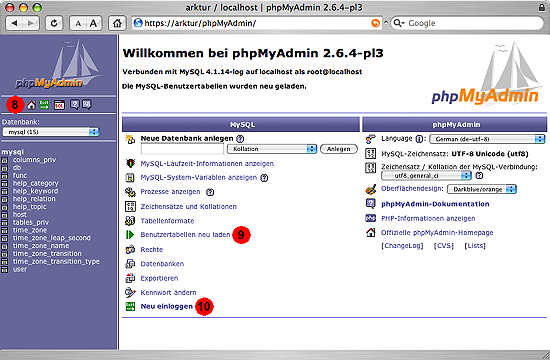Open the Home icon in left sidebar
This screenshot has height=360, width=550.
(31, 105)
